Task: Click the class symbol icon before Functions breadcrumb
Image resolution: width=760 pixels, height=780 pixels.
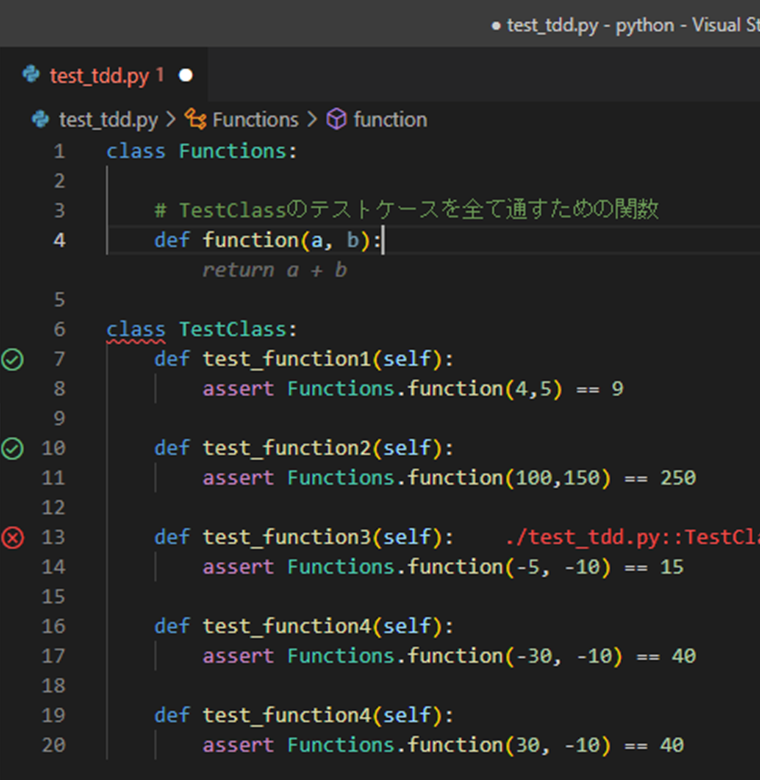Action: 195,119
